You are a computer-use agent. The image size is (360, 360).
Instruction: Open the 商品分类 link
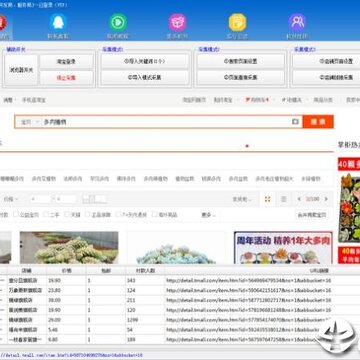point(323,100)
